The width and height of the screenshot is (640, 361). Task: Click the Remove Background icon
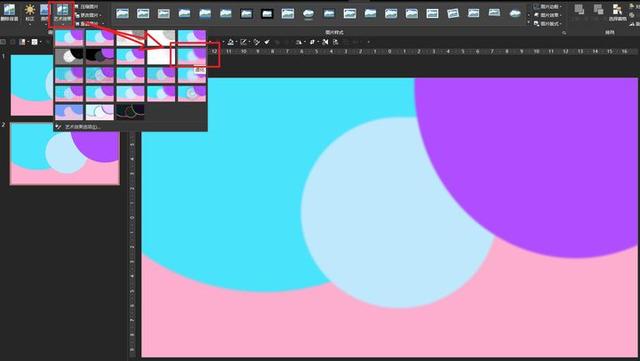[9, 12]
